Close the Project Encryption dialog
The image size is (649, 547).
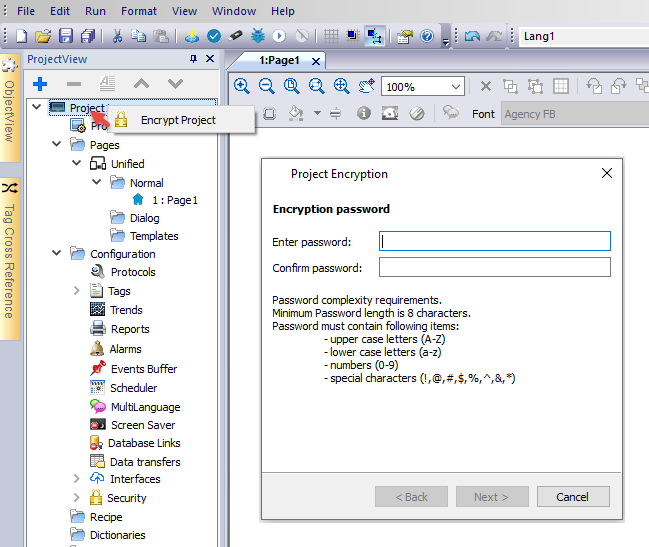click(606, 173)
